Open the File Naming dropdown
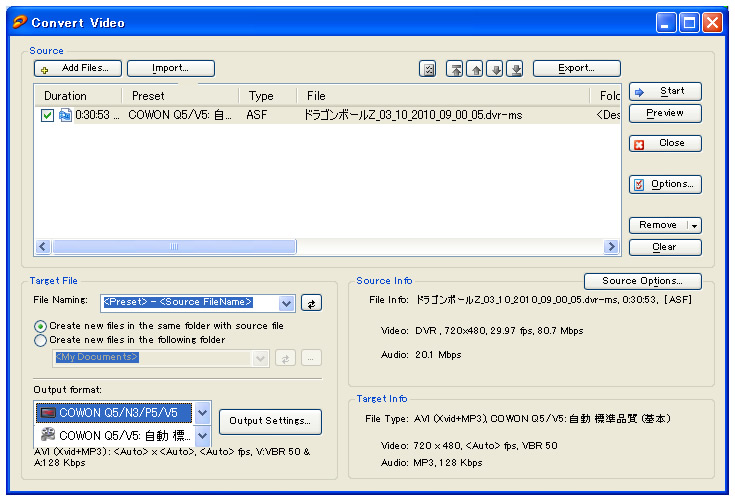 [x=286, y=304]
